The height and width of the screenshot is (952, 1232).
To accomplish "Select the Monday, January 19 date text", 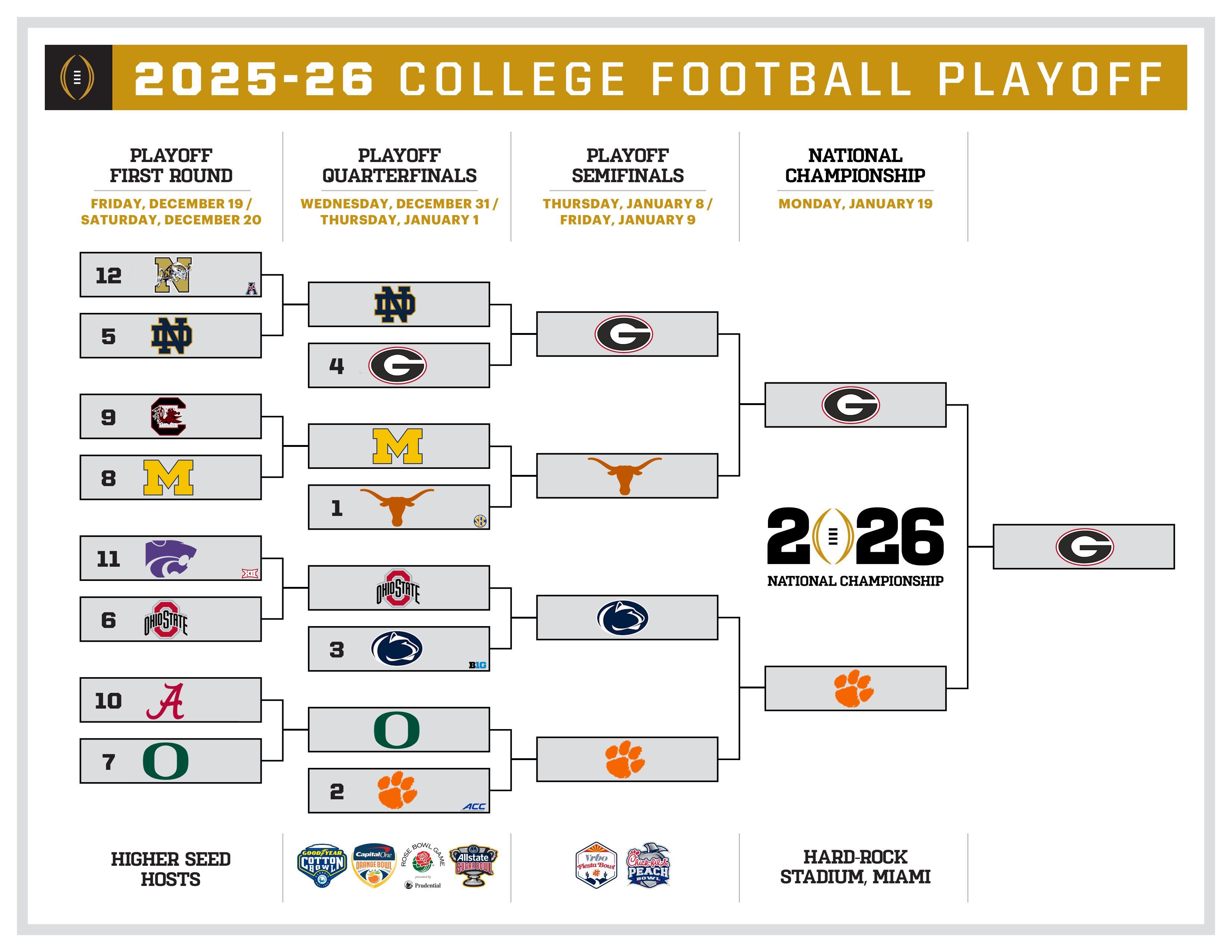I will pyautogui.click(x=855, y=203).
